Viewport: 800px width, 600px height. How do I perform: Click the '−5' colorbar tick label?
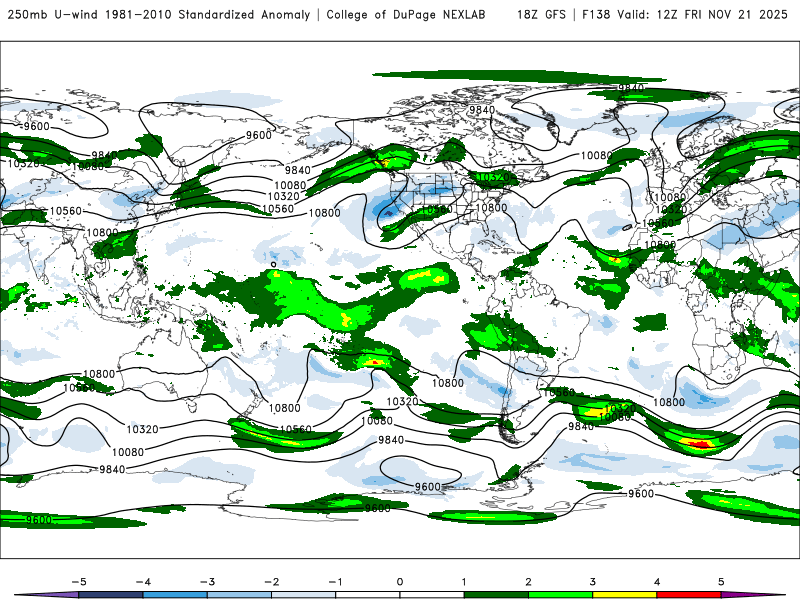tap(79, 582)
